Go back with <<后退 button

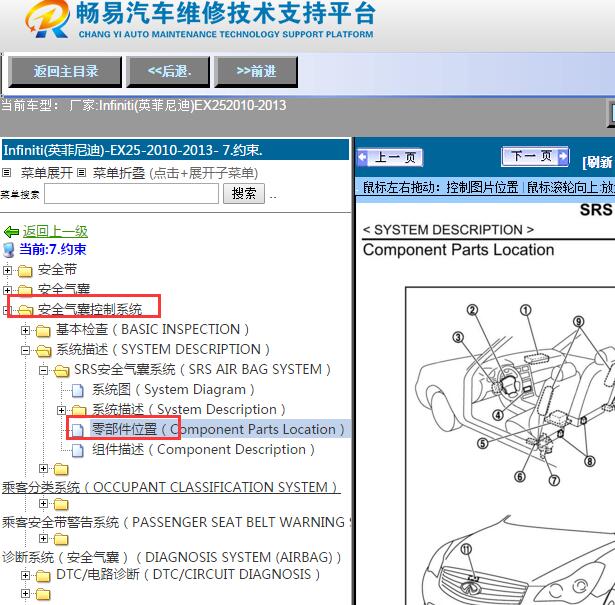point(168,71)
